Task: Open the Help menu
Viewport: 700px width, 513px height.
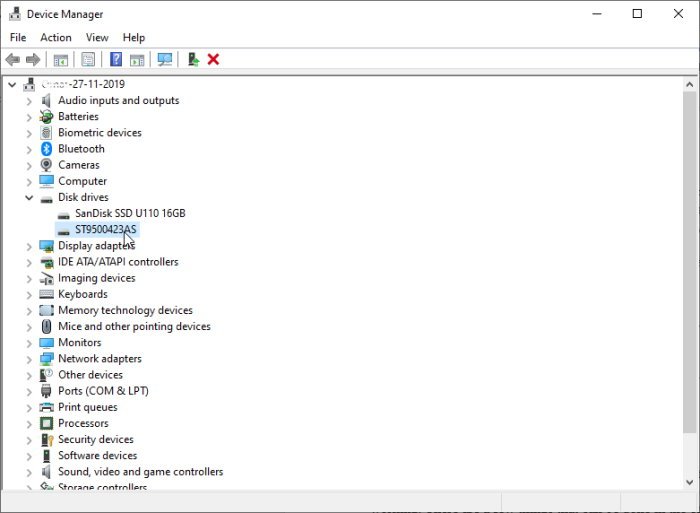Action: pyautogui.click(x=134, y=38)
